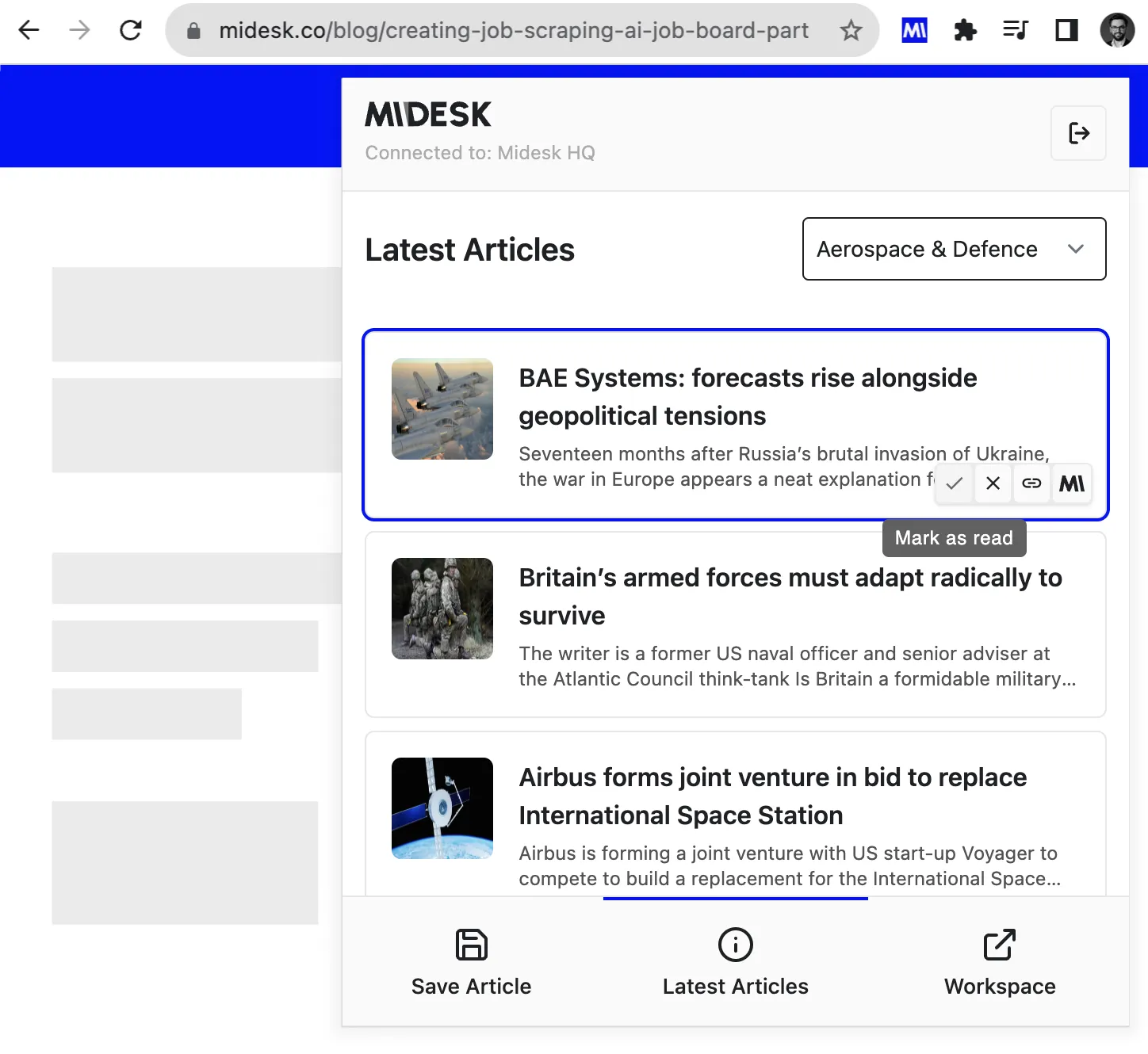Bookmark this page with the star icon
The height and width of the screenshot is (1054, 1148).
point(851,31)
